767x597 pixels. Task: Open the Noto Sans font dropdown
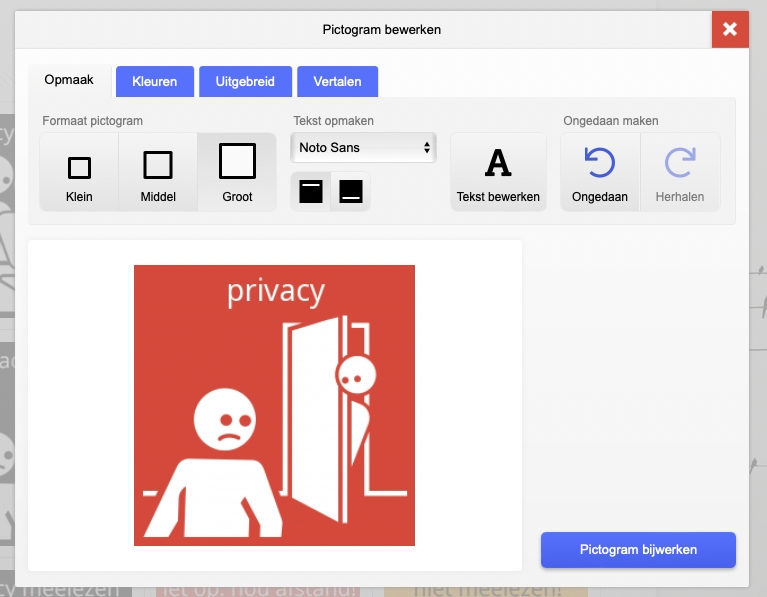[363, 147]
